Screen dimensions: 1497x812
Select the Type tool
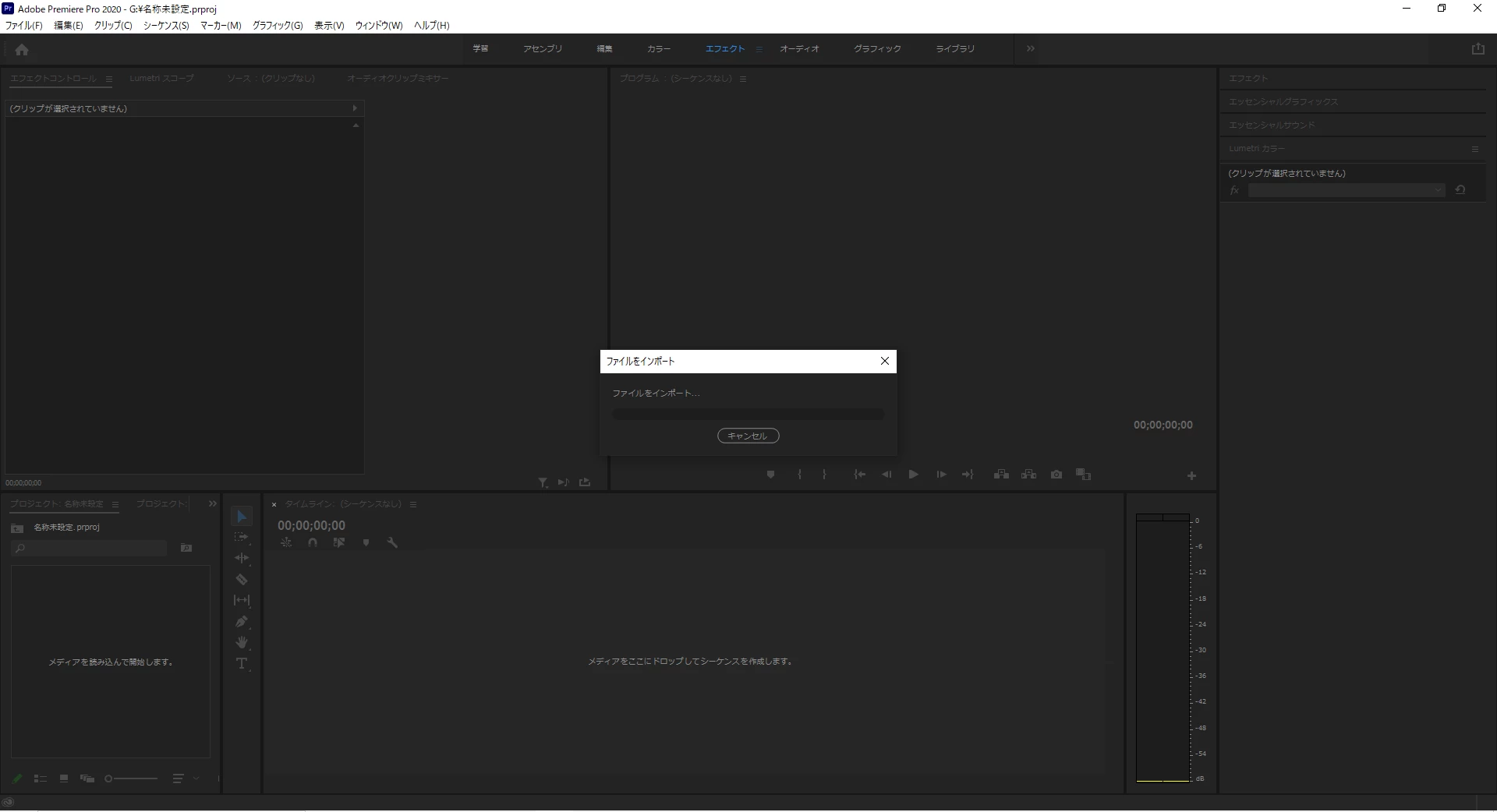(x=242, y=663)
